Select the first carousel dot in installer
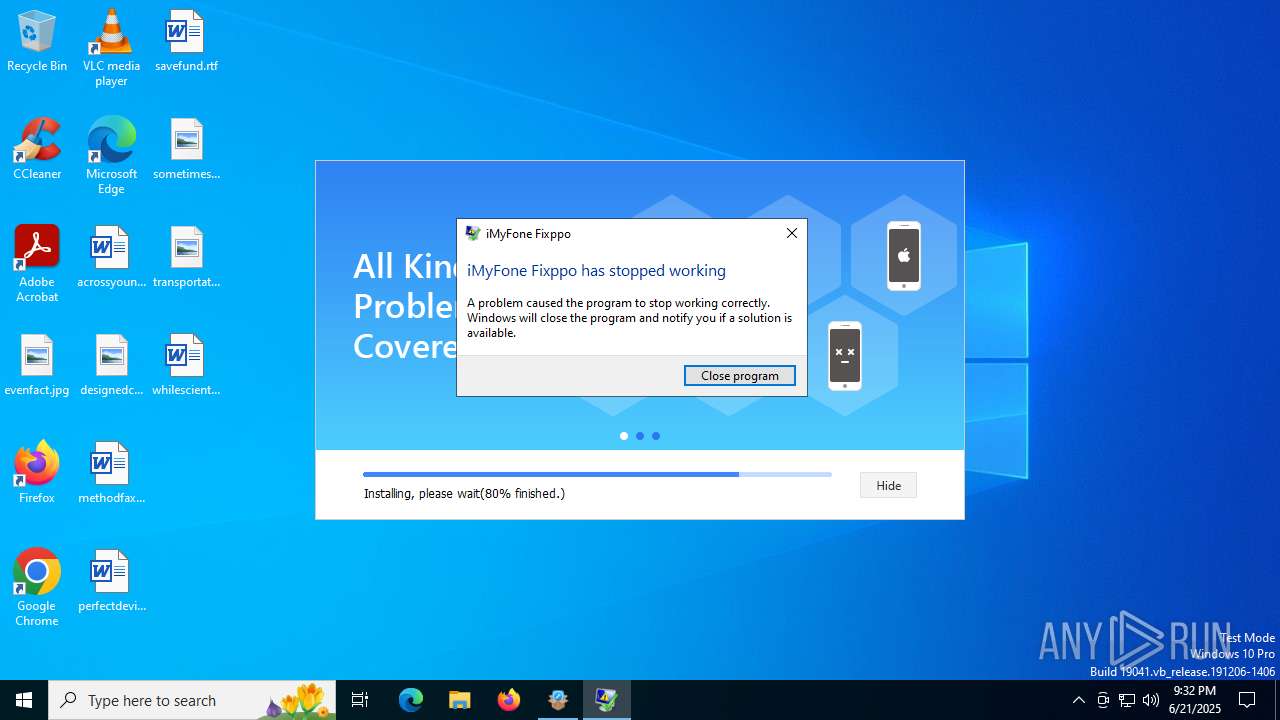The width and height of the screenshot is (1280, 720). point(624,436)
